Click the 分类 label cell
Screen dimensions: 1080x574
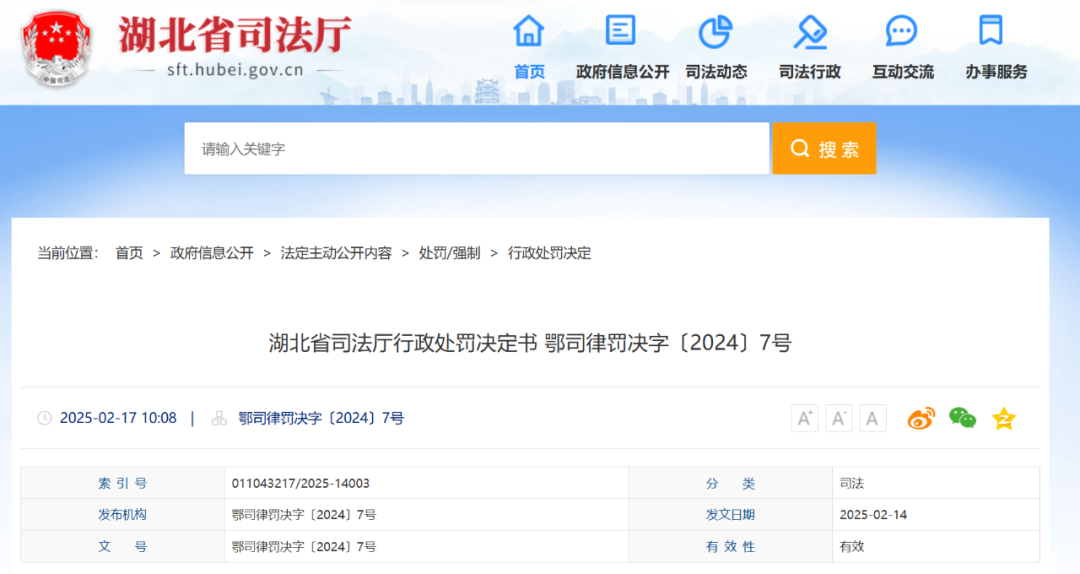pyautogui.click(x=731, y=483)
